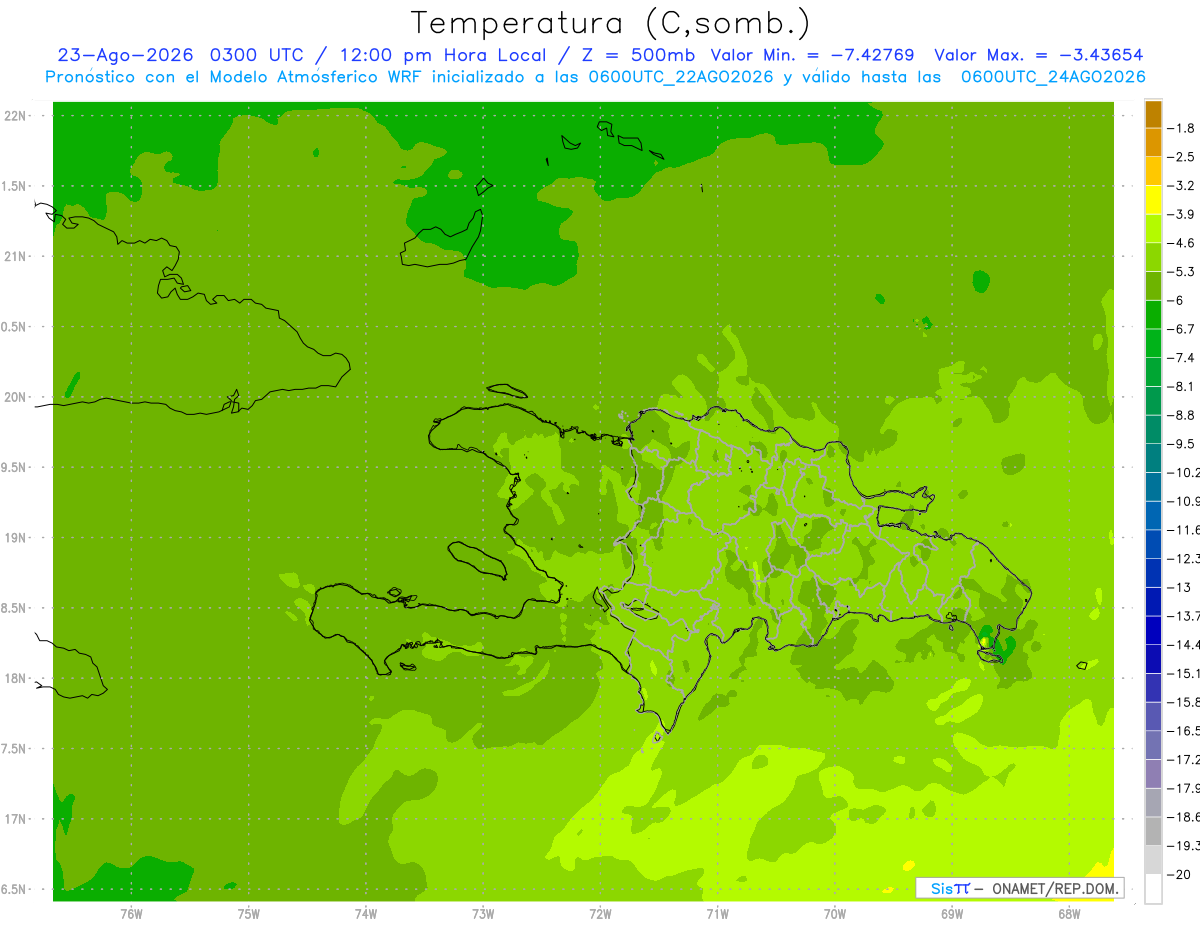
Task: Click the "0300 UTC" time label
Action: 256,55
